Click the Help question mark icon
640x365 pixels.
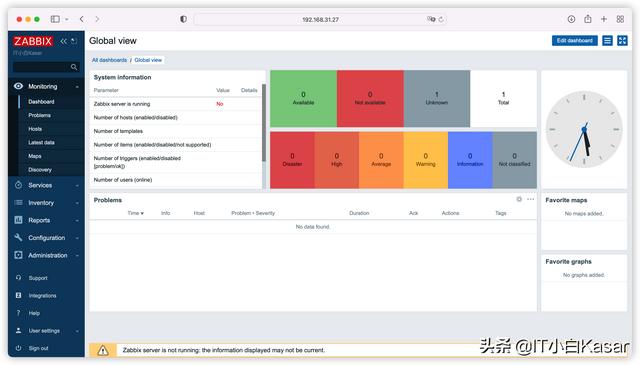point(18,313)
